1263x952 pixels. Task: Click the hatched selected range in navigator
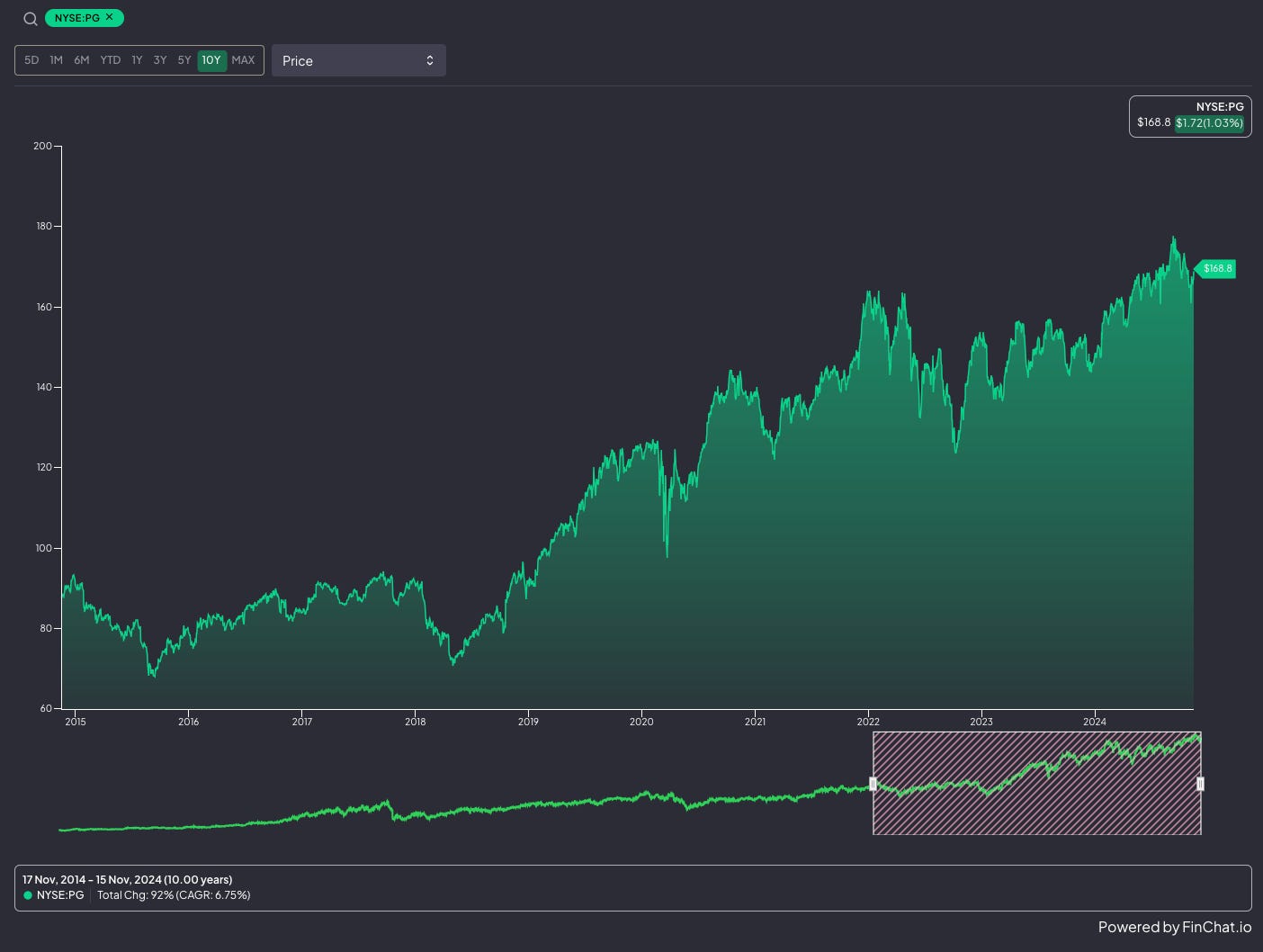[x=1036, y=783]
